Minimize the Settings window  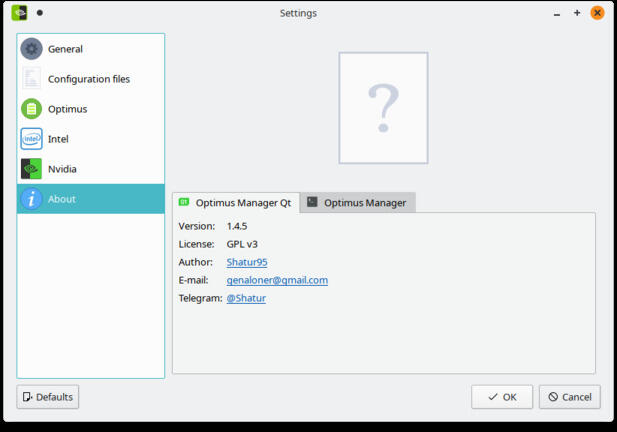click(x=556, y=13)
